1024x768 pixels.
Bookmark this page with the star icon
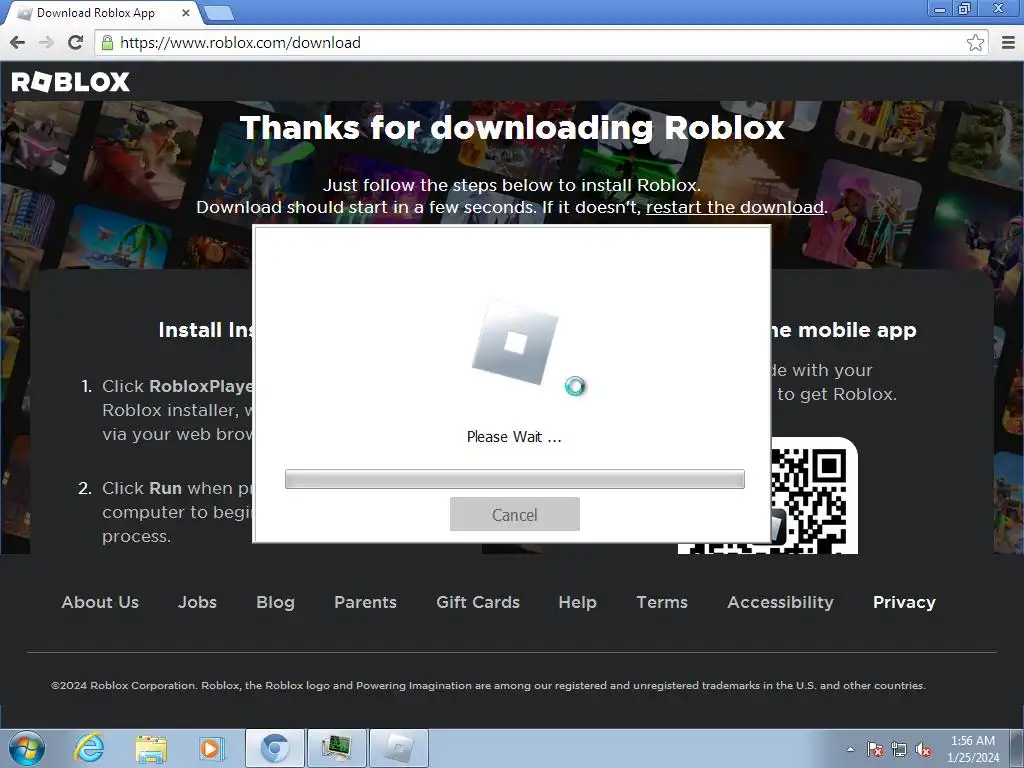click(x=975, y=43)
